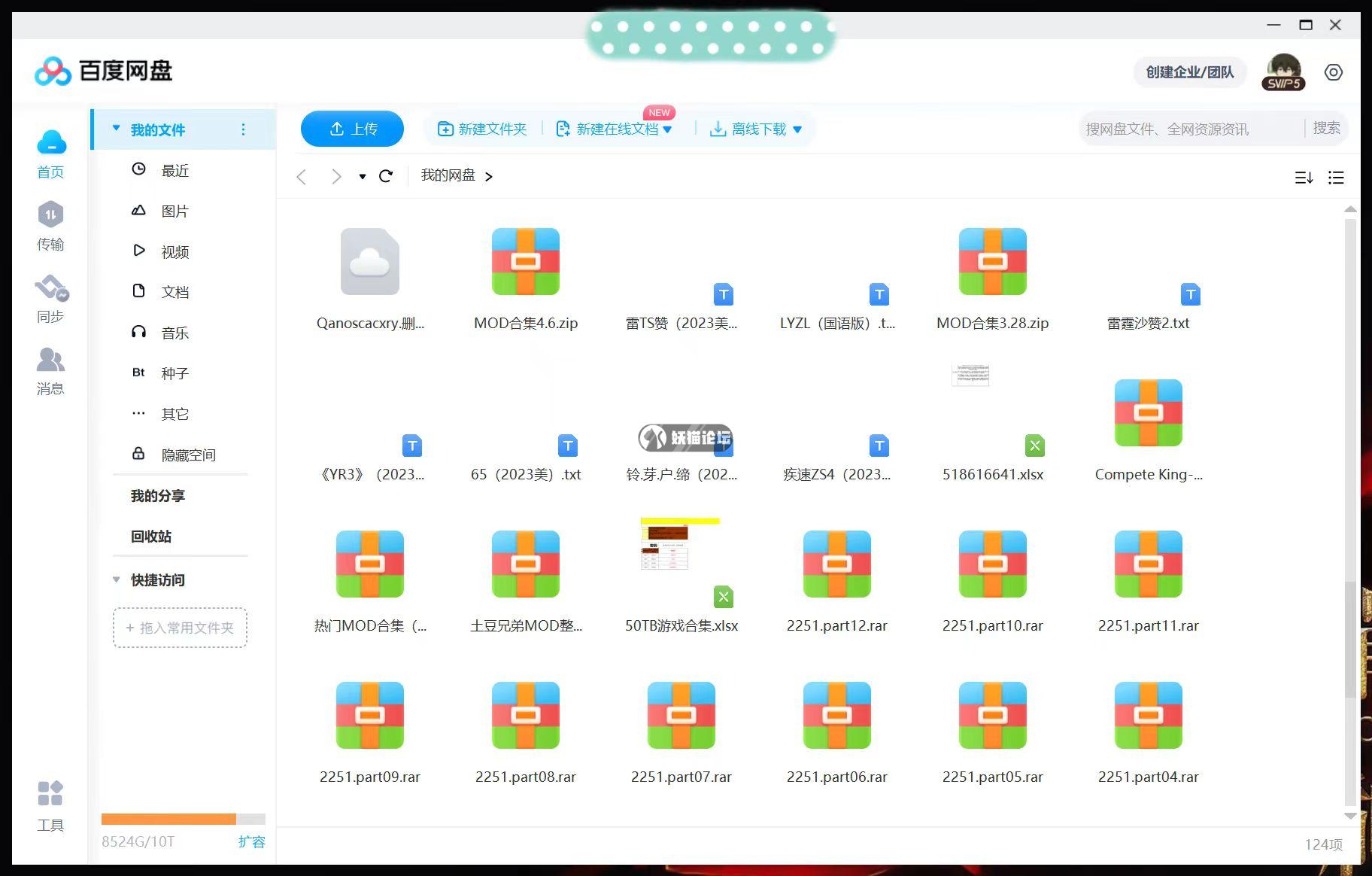1372x876 pixels.
Task: Open the Tools (工具) sidebar icon
Action: click(x=50, y=793)
